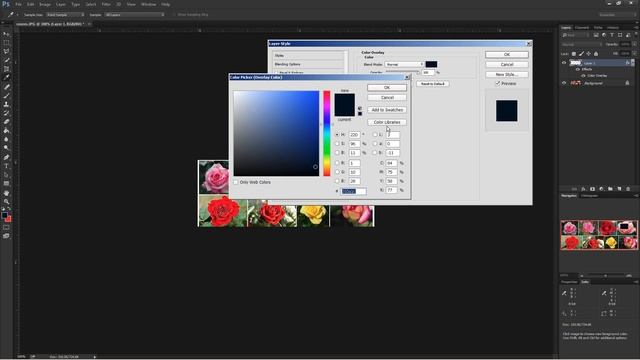Open the layer blending mode dropdown in Layers panel
This screenshot has width=640, height=360.
[581, 44]
